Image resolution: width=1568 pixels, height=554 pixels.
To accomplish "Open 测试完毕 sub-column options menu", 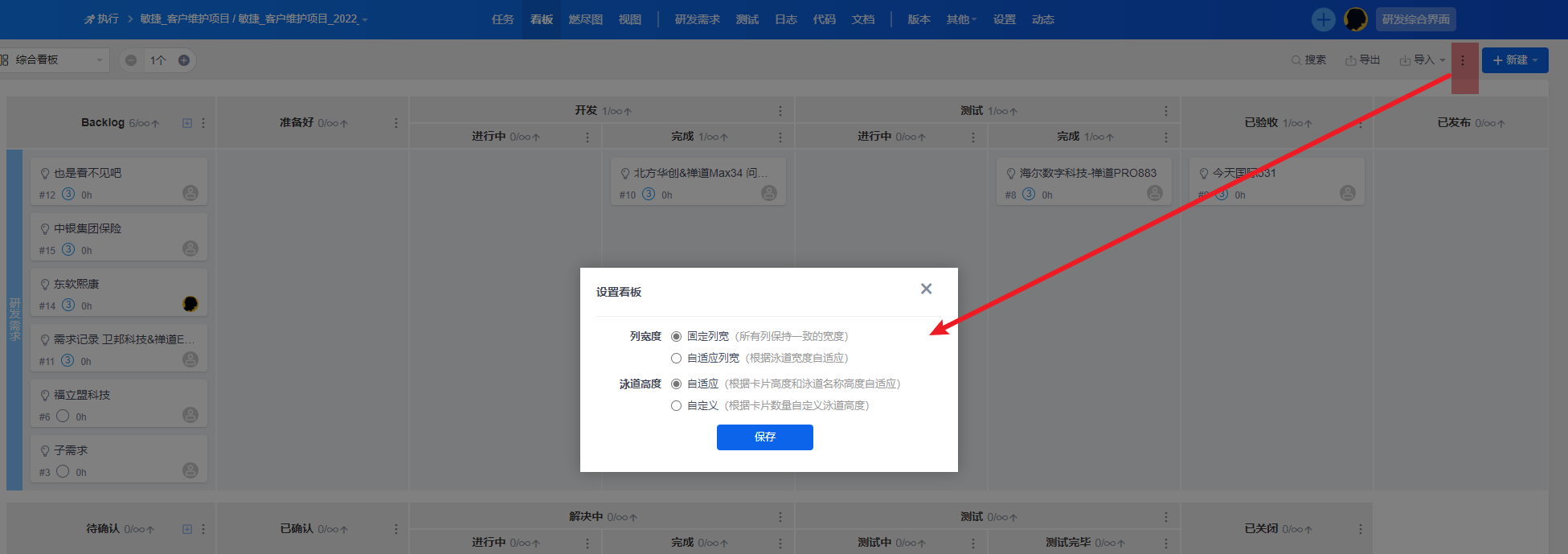I will pyautogui.click(x=1166, y=544).
